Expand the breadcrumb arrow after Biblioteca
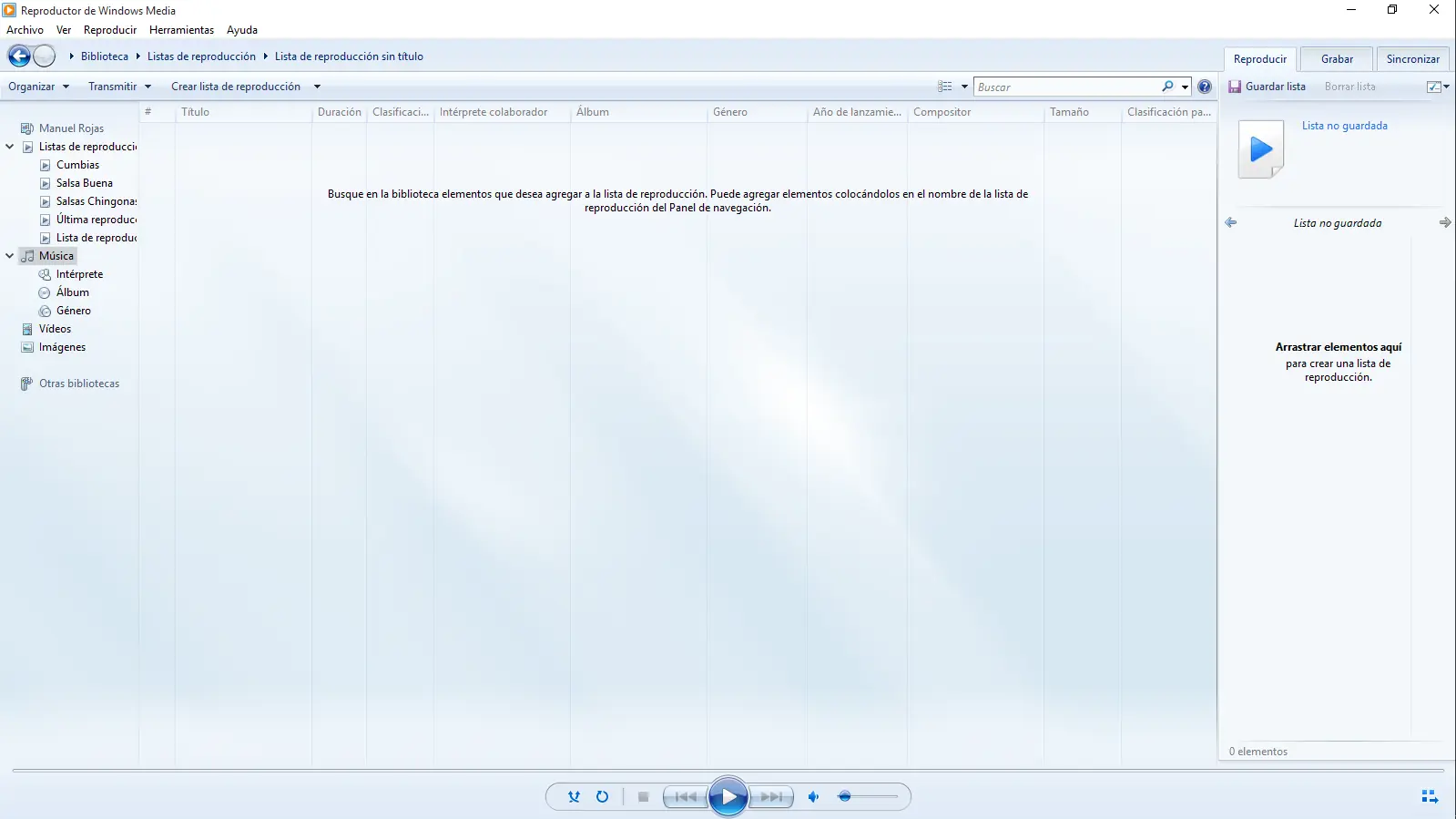The height and width of the screenshot is (819, 1456). click(138, 56)
